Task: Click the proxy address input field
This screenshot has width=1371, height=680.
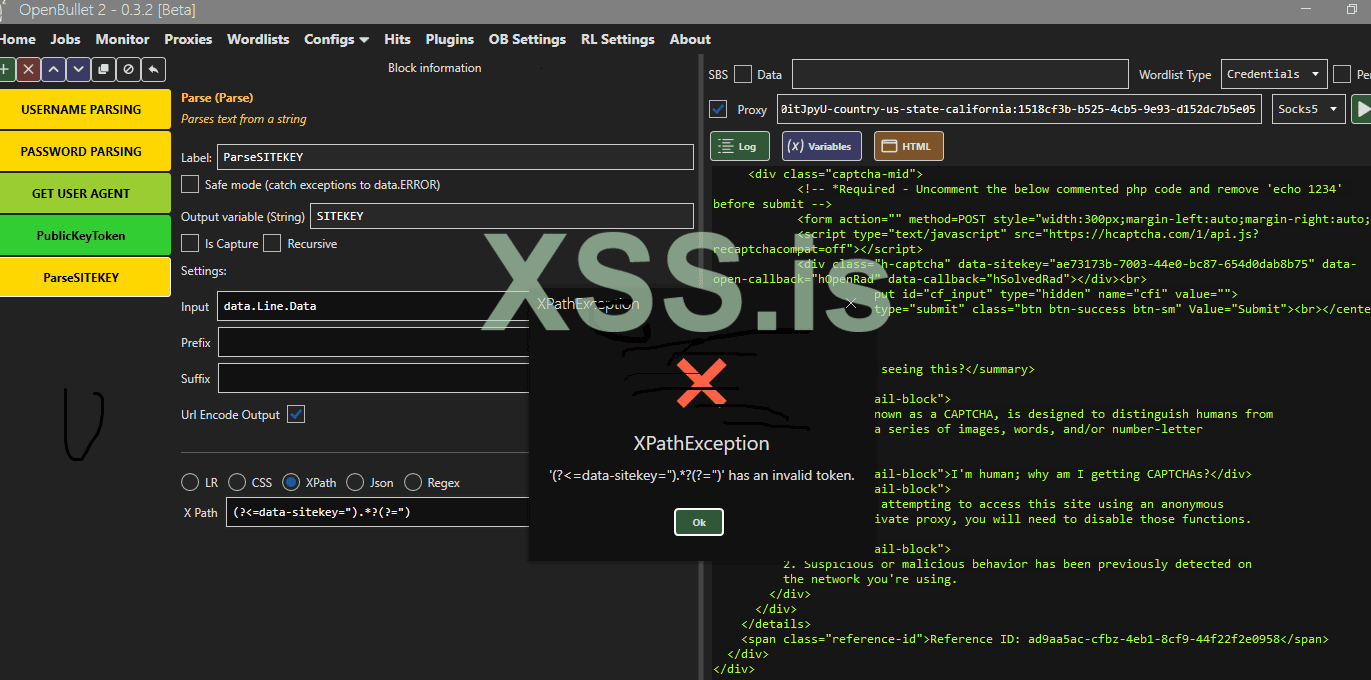Action: click(x=1019, y=109)
